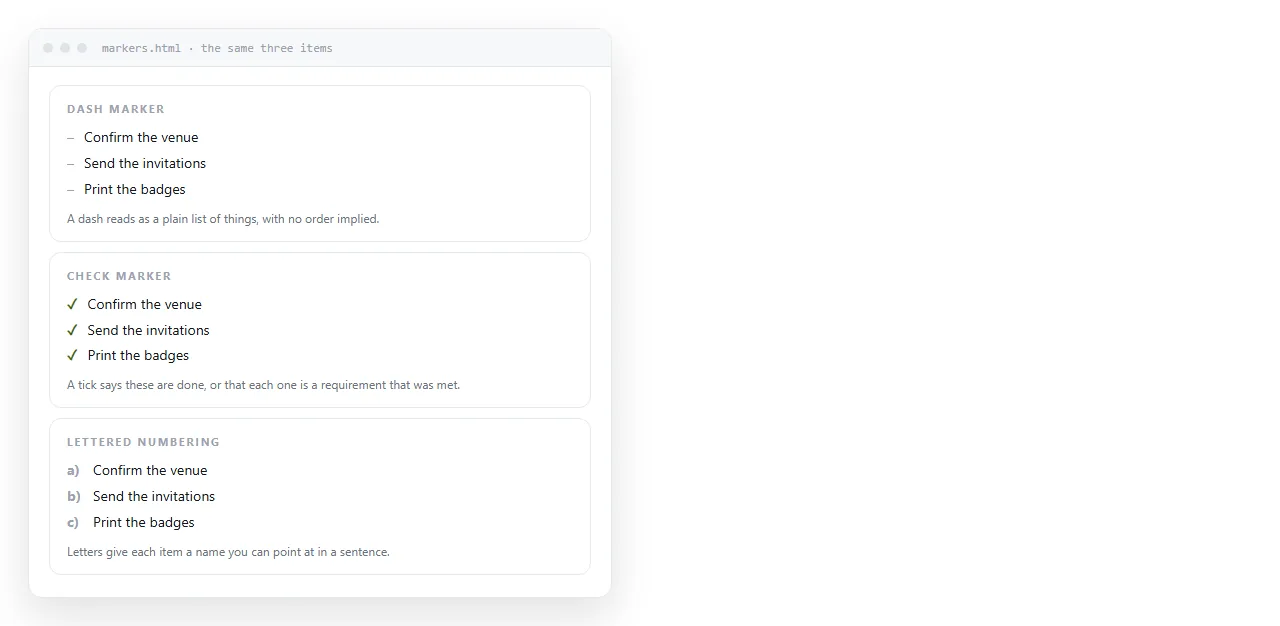Click the dash marker before Confirm the venue
Viewport: 1280px width, 626px height.
[x=71, y=138]
